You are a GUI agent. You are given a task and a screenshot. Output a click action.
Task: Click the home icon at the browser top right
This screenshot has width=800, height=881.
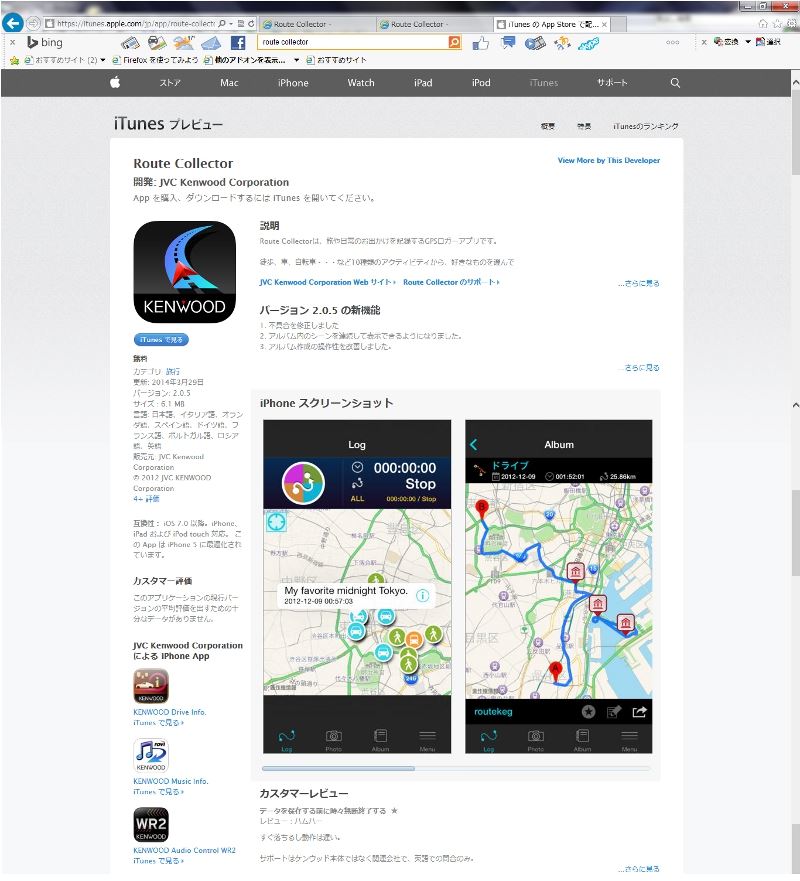pyautogui.click(x=763, y=24)
